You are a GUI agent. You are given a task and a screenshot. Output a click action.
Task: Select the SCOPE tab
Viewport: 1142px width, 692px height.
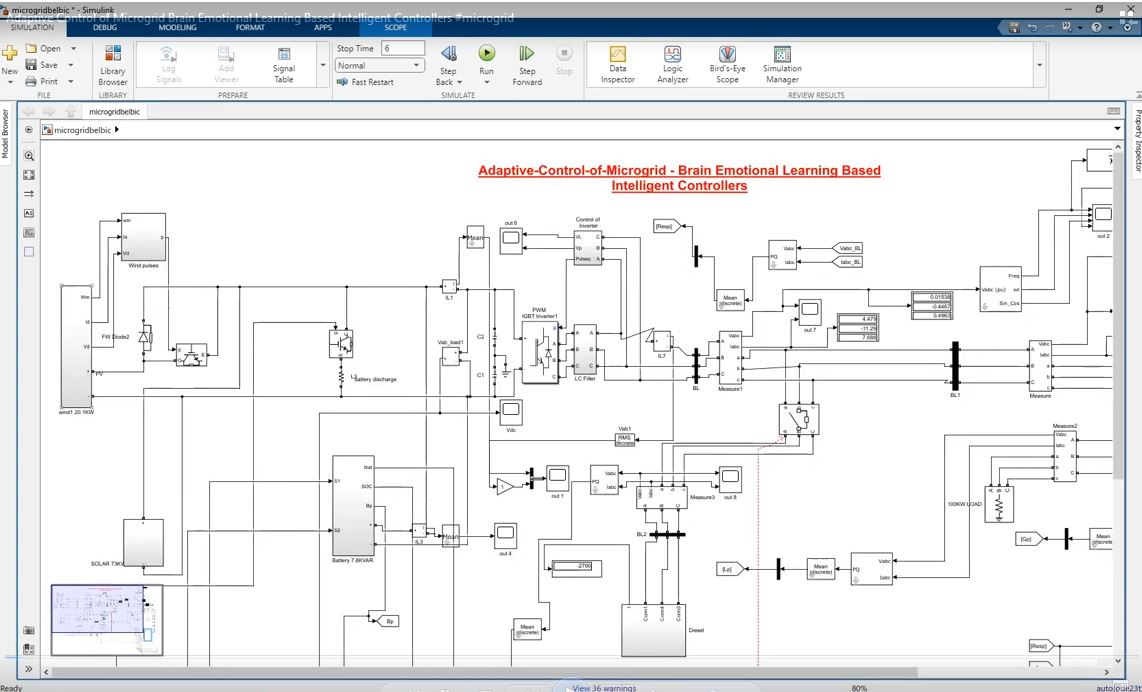point(395,28)
